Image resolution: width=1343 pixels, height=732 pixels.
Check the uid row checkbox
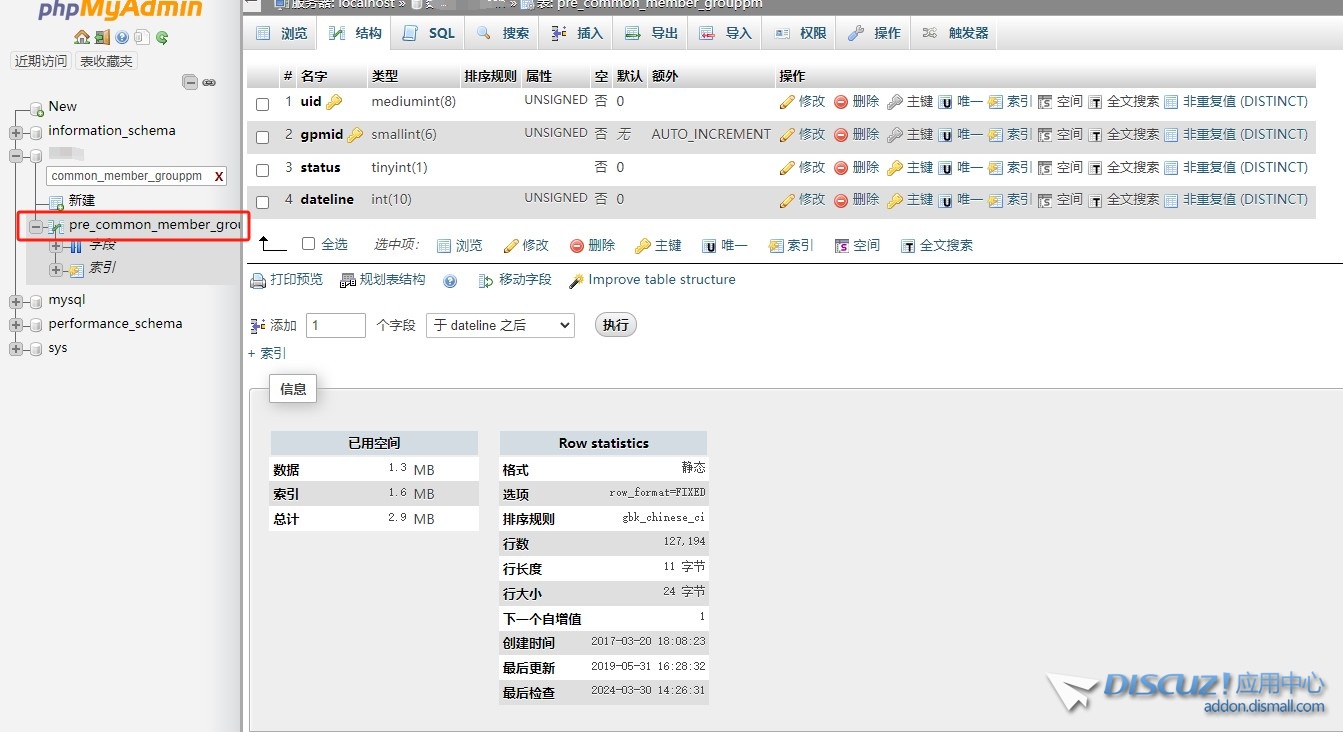click(x=263, y=104)
